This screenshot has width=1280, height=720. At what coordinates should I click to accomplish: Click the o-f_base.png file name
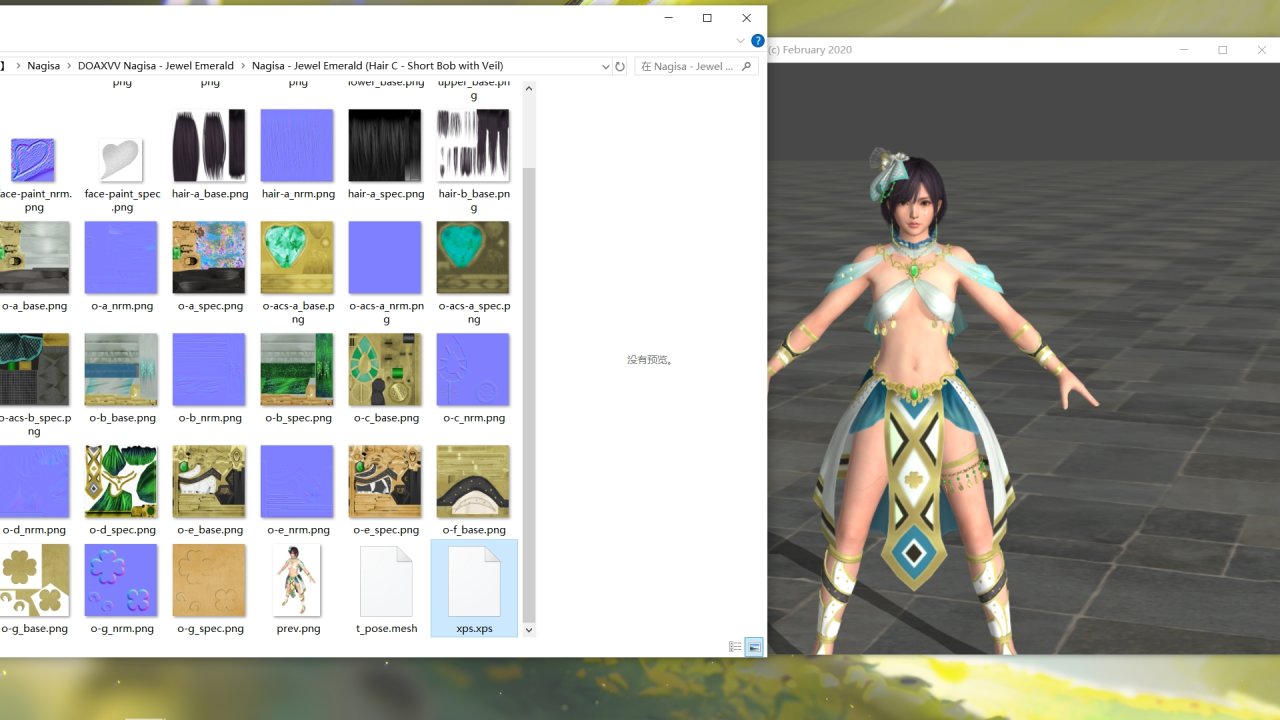coord(474,530)
